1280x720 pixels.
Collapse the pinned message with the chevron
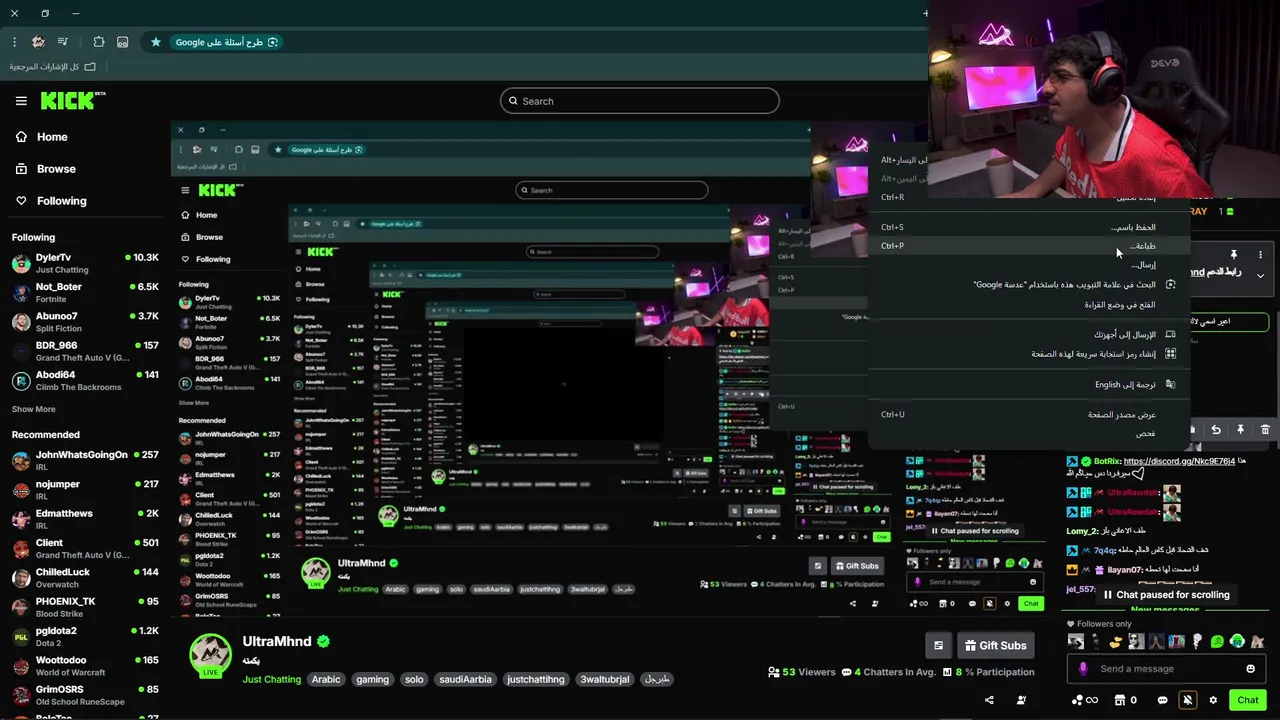point(1260,275)
